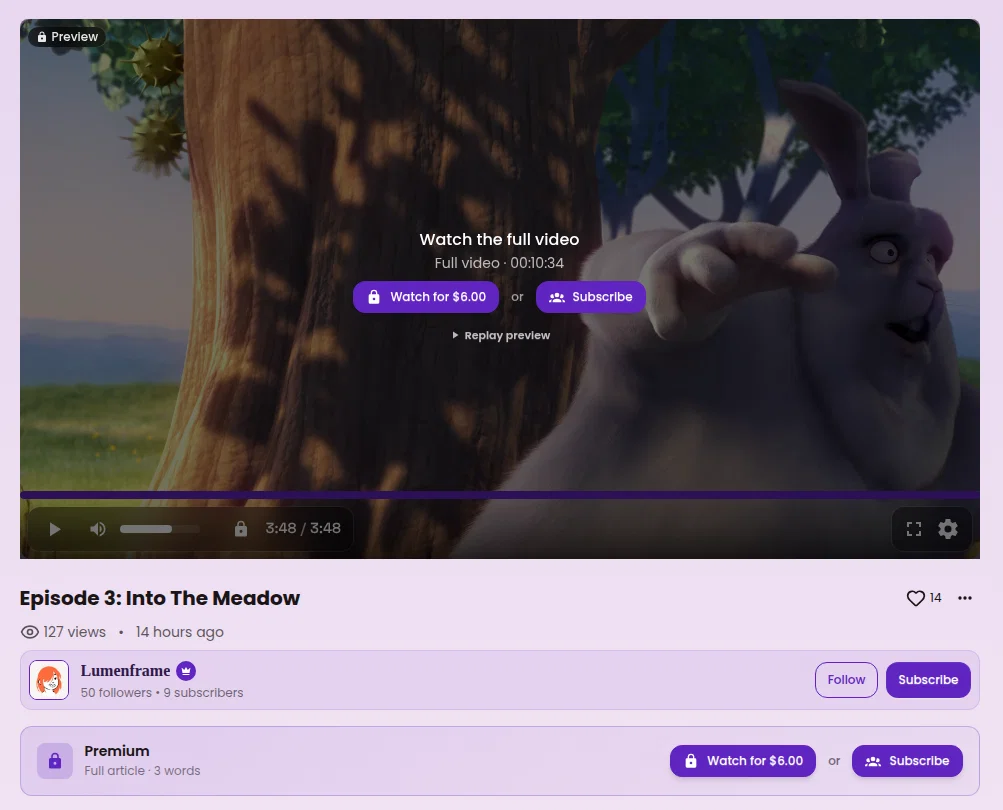Open the Lumenframe channel name link

125,671
